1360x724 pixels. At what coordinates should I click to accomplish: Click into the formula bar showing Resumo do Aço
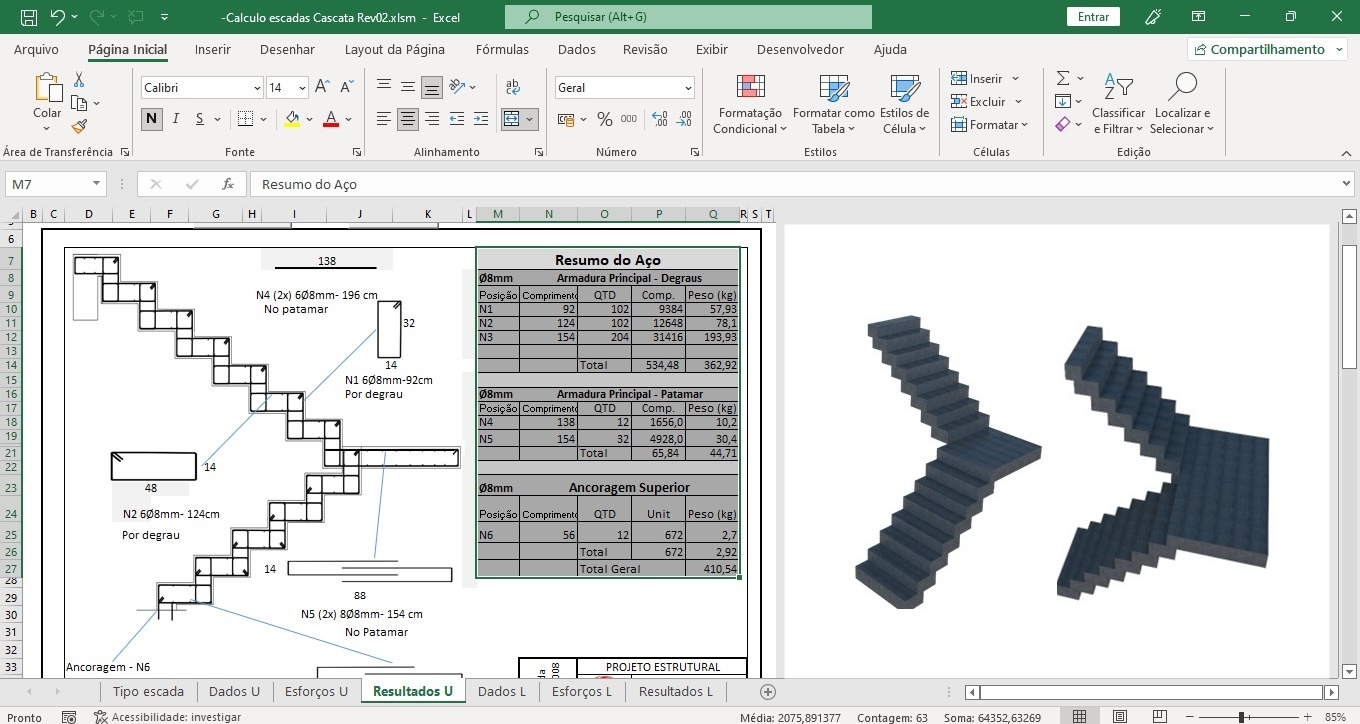794,184
